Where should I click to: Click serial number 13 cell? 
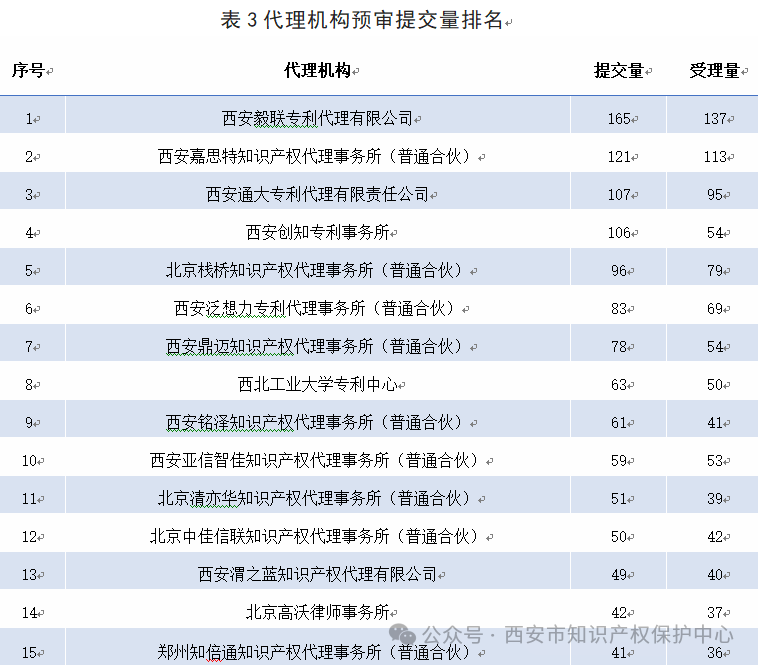click(x=29, y=575)
